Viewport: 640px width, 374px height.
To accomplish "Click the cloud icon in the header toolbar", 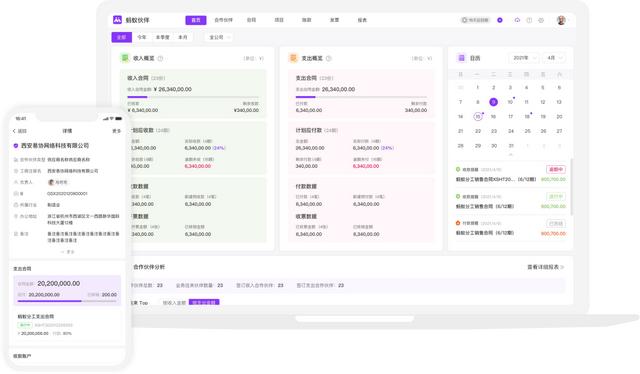I will pyautogui.click(x=517, y=20).
